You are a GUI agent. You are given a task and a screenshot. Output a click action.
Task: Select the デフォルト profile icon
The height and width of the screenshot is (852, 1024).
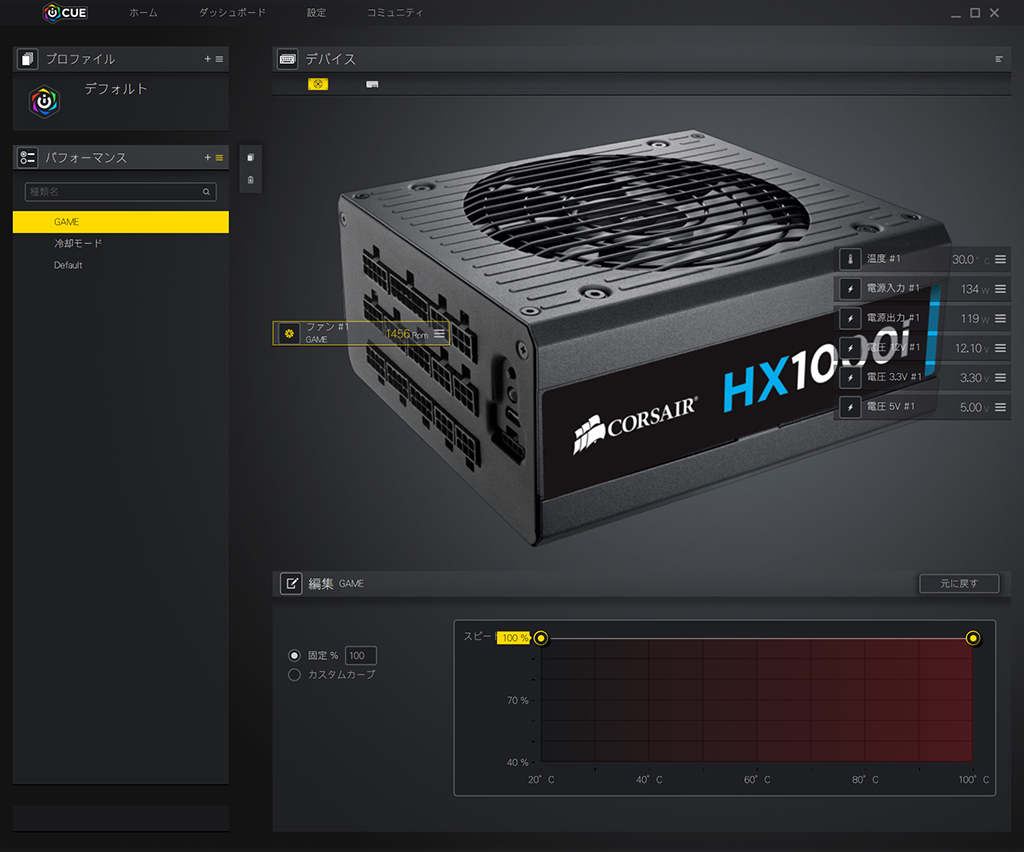tap(44, 102)
